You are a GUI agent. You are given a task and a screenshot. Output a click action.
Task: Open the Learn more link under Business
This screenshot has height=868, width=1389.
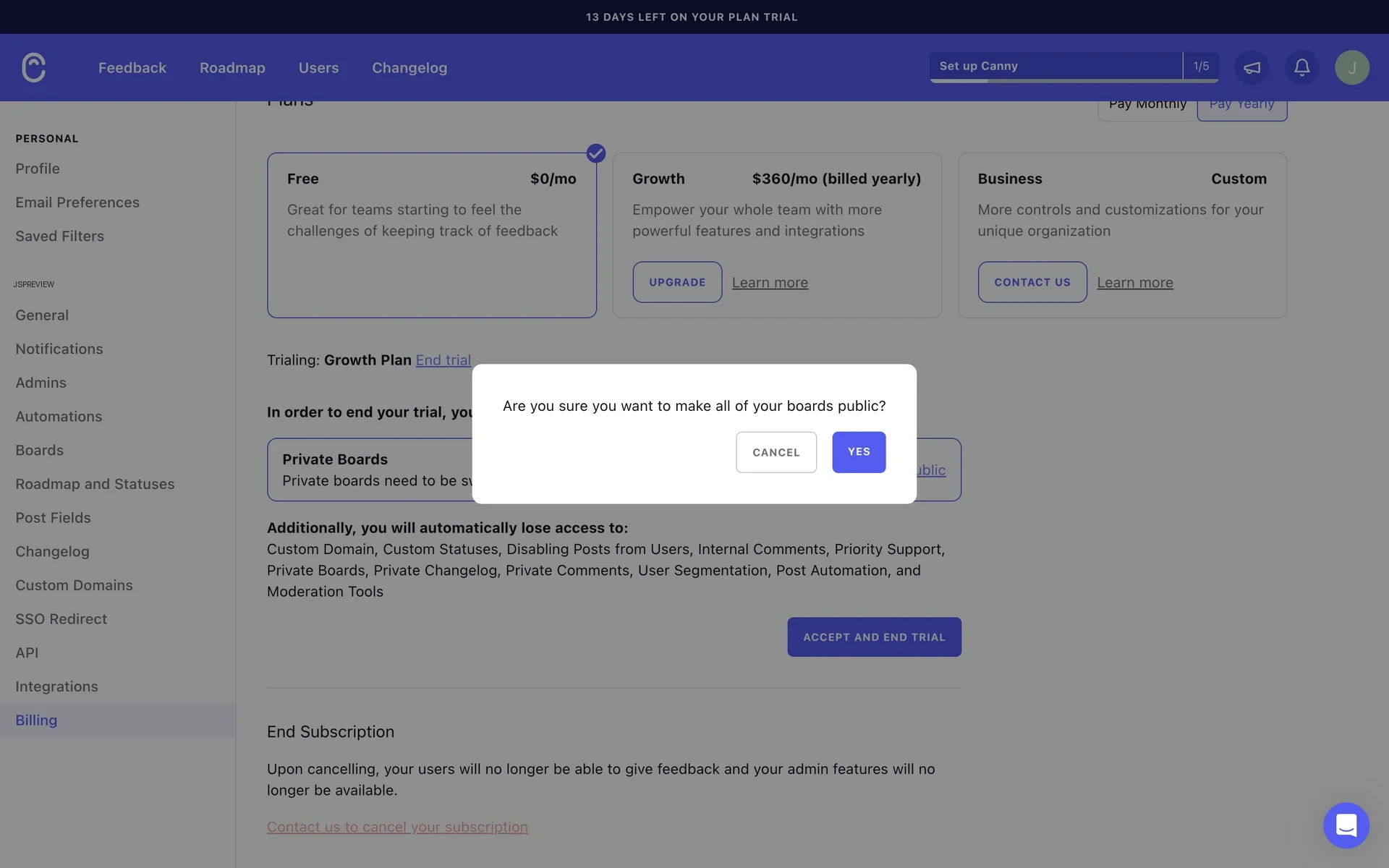[1135, 283]
